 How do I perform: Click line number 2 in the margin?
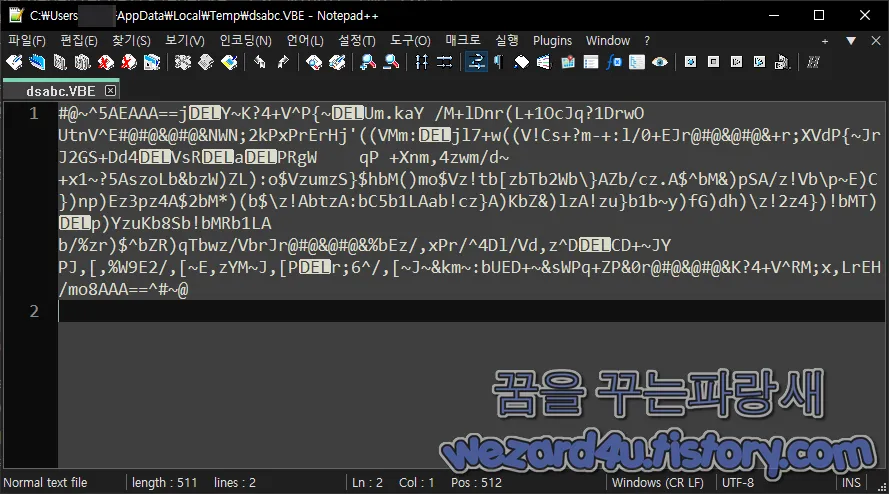coord(34,311)
